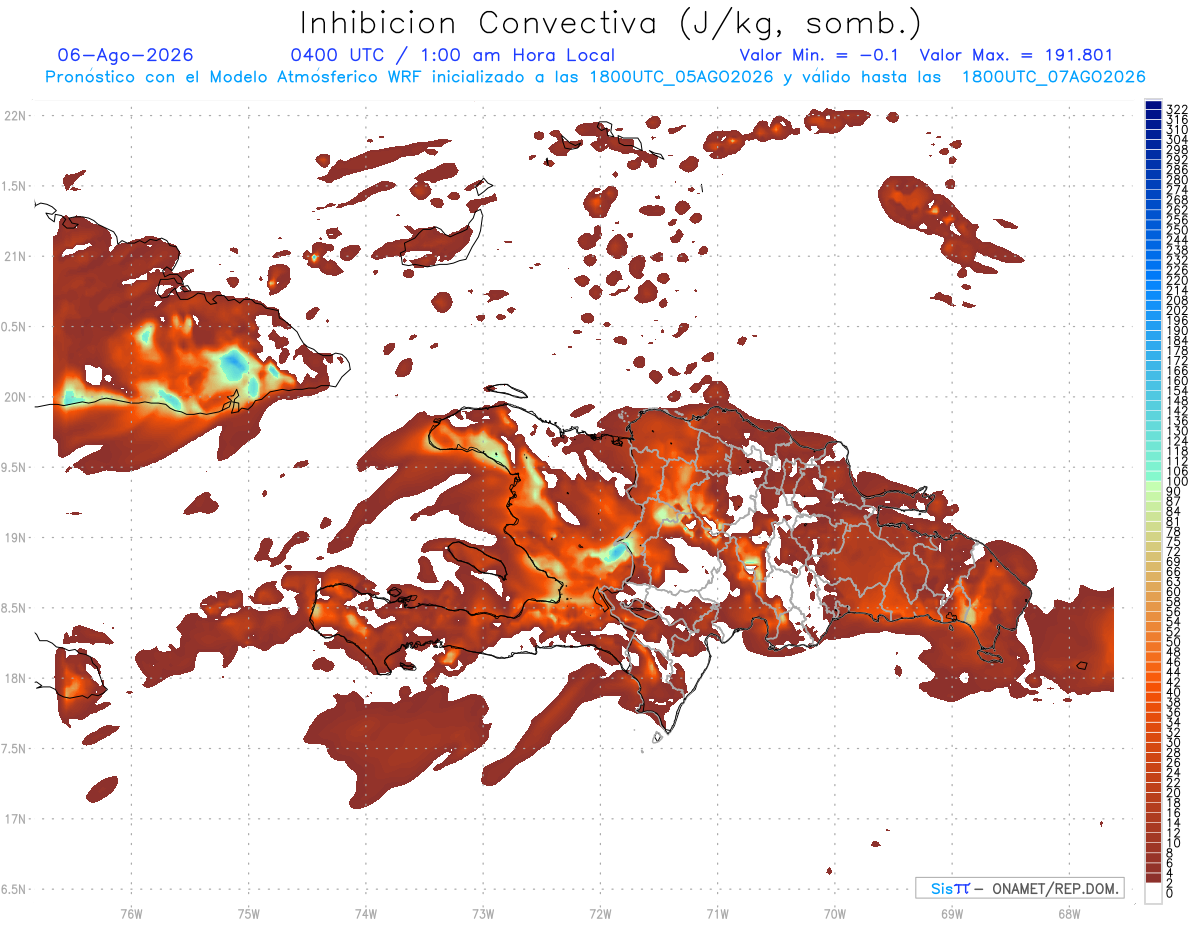Click the '73W' longitude label
The image size is (1200, 927).
[x=483, y=912]
